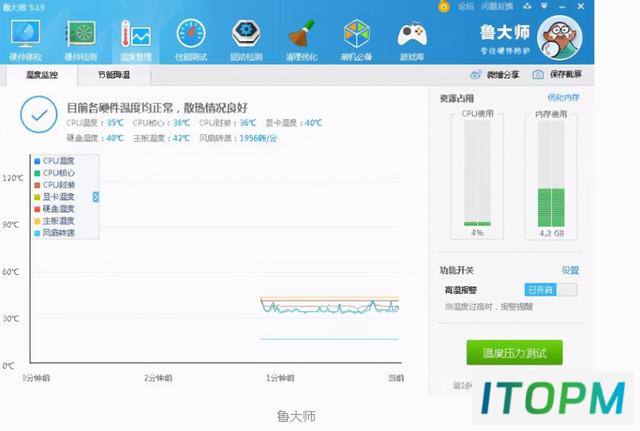Select 温度管理 thermometer icon
Screen dimensions: 640x431
point(136,33)
